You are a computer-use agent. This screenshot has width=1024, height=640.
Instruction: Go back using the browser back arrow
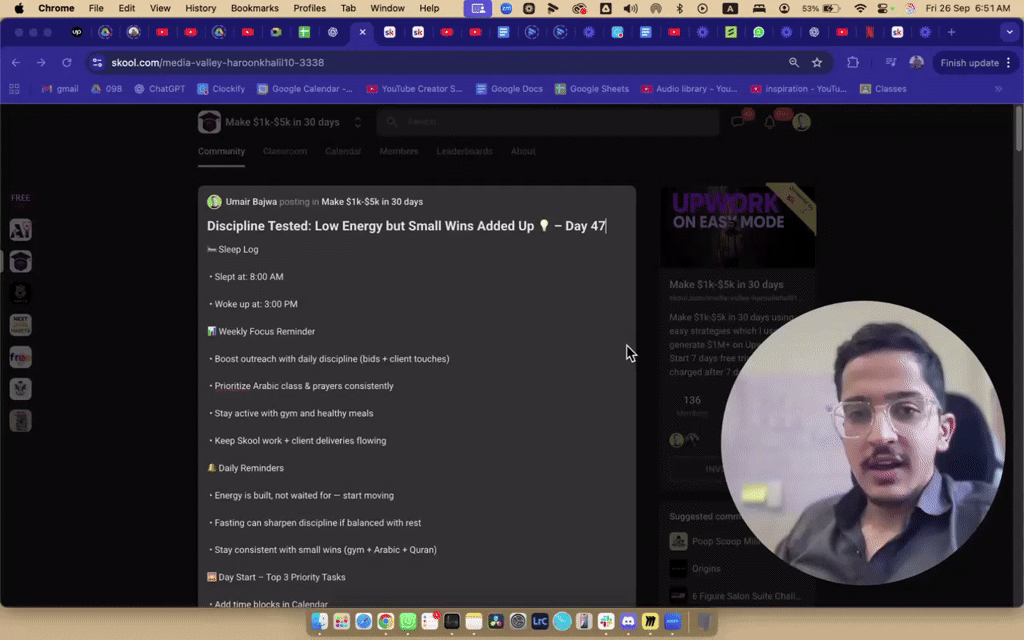16,63
